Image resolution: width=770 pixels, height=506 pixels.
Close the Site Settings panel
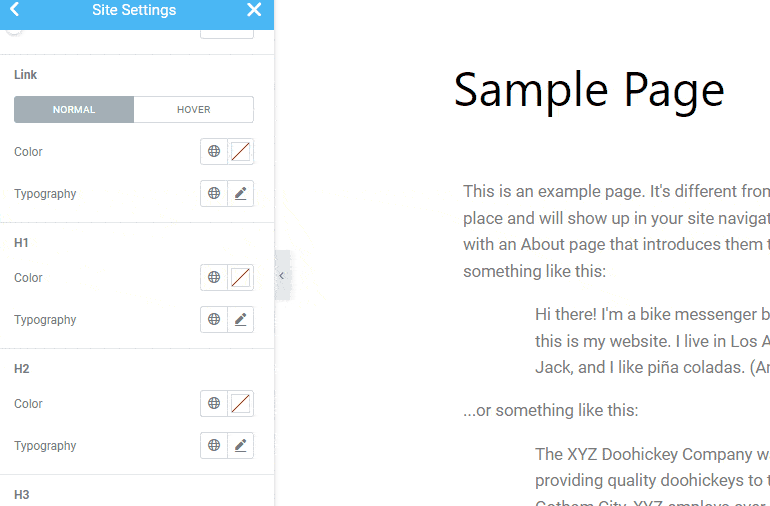[254, 9]
